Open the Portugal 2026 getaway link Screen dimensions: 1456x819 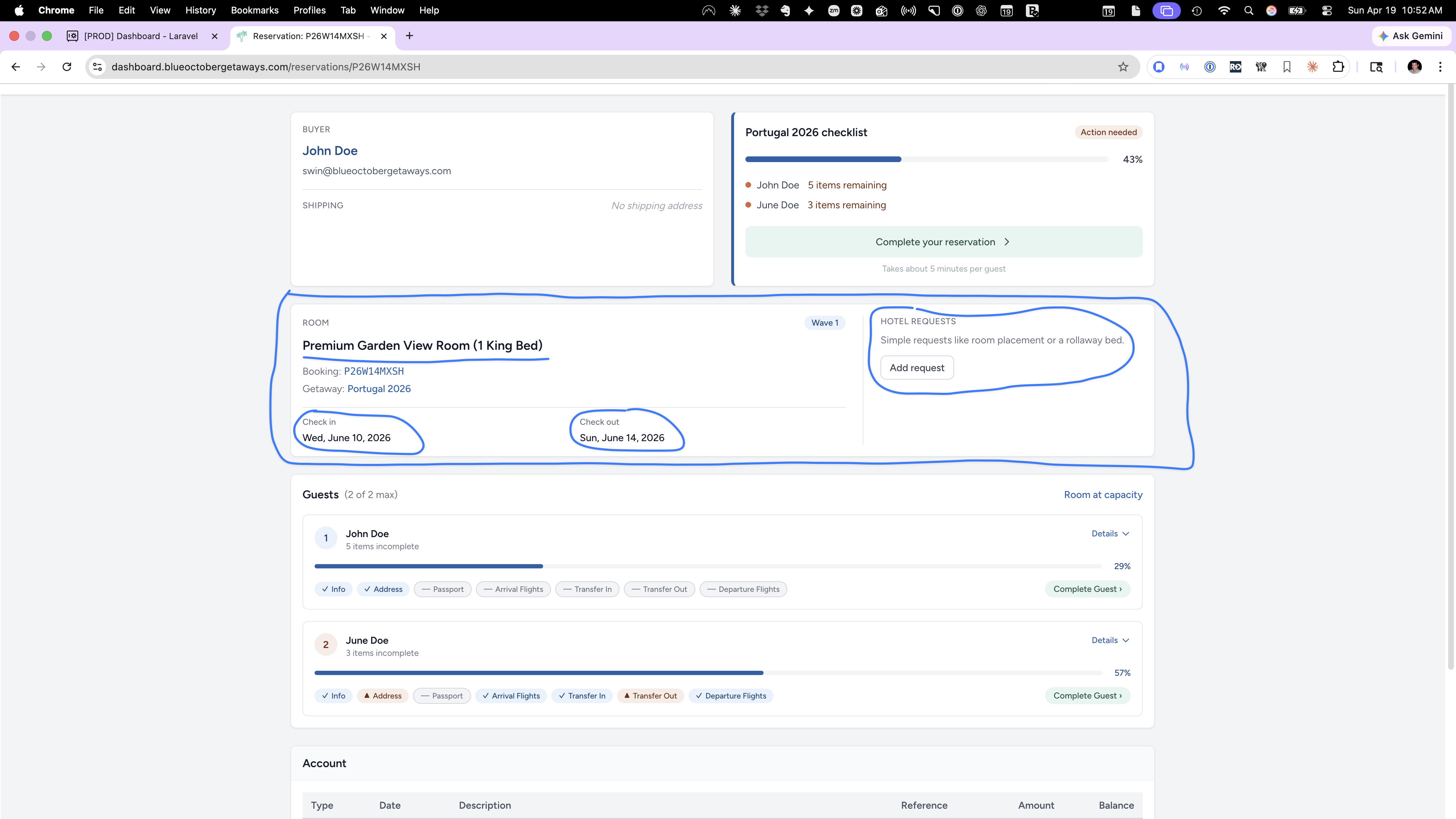tap(379, 389)
